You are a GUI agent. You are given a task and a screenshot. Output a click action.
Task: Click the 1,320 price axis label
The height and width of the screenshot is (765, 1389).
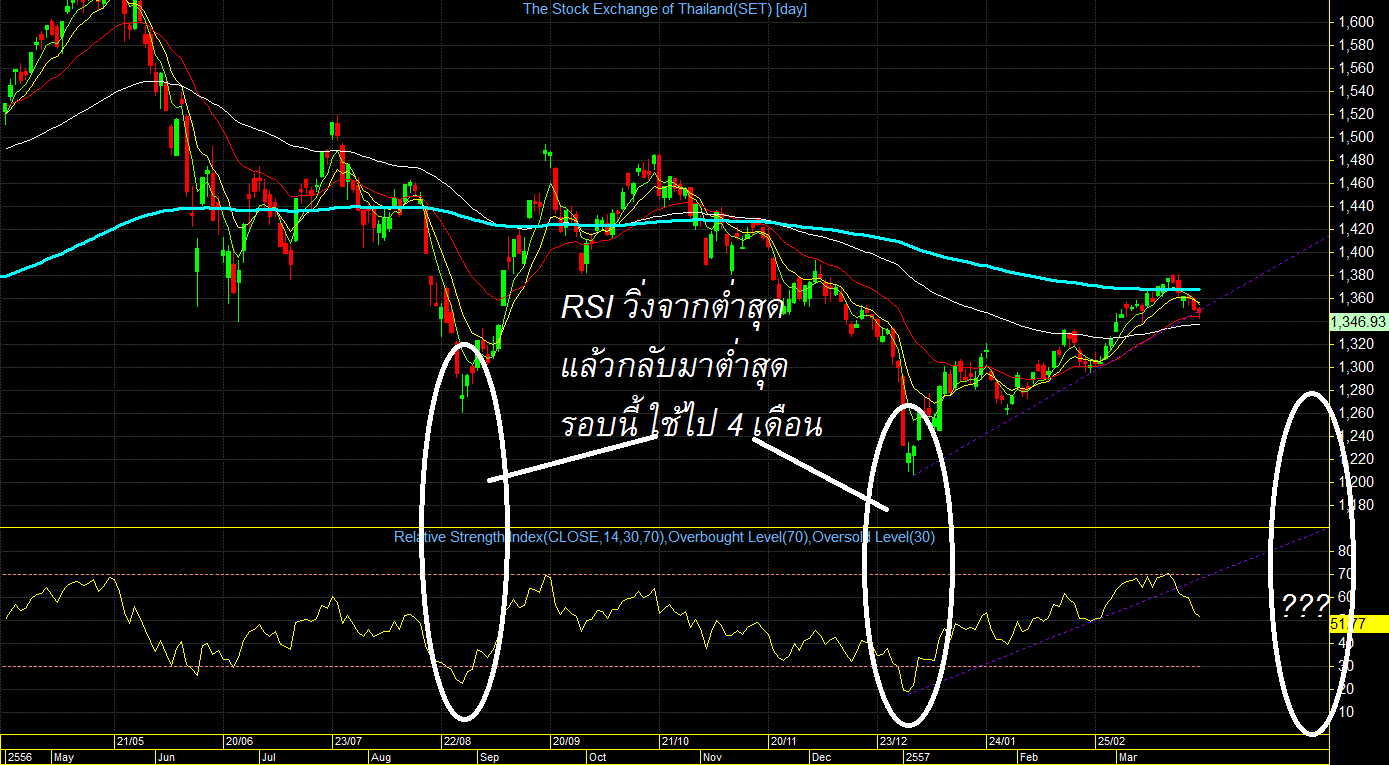[1354, 344]
